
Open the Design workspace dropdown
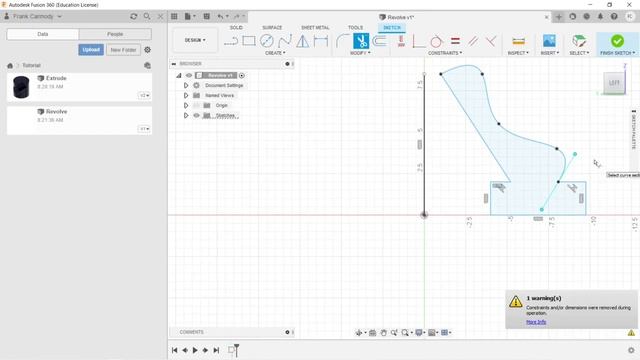pyautogui.click(x=195, y=40)
